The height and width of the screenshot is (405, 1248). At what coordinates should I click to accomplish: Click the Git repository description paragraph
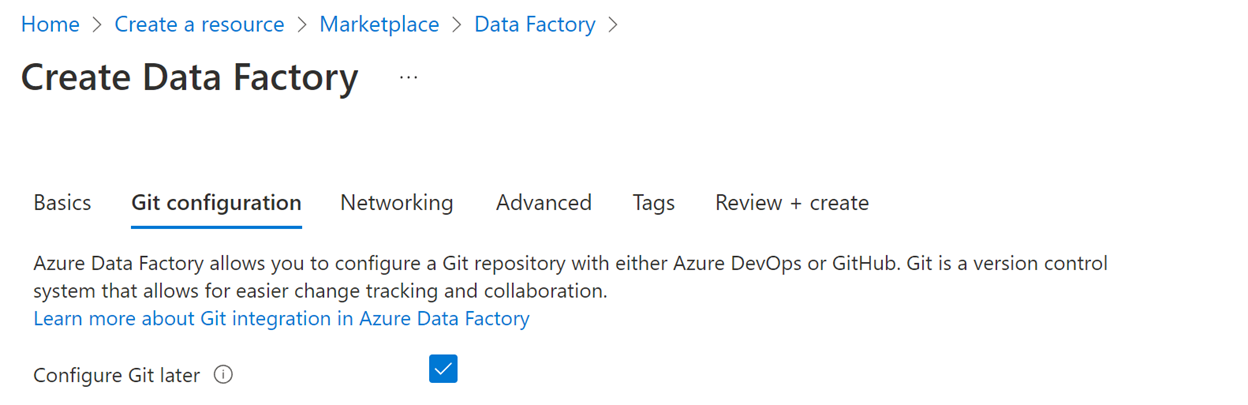tap(571, 278)
